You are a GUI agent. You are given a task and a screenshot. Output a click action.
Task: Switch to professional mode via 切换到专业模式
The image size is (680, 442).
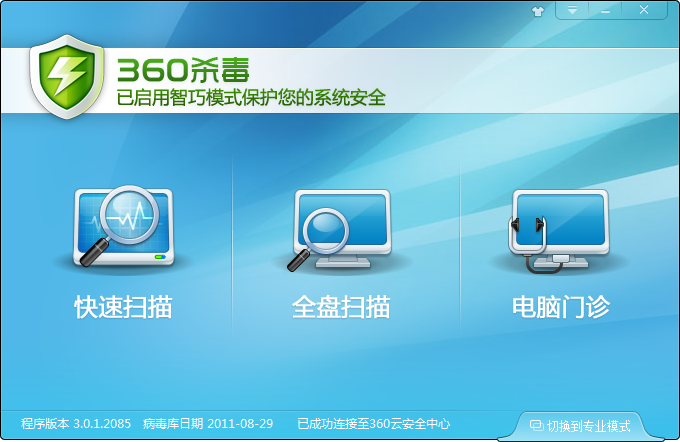click(x=580, y=426)
